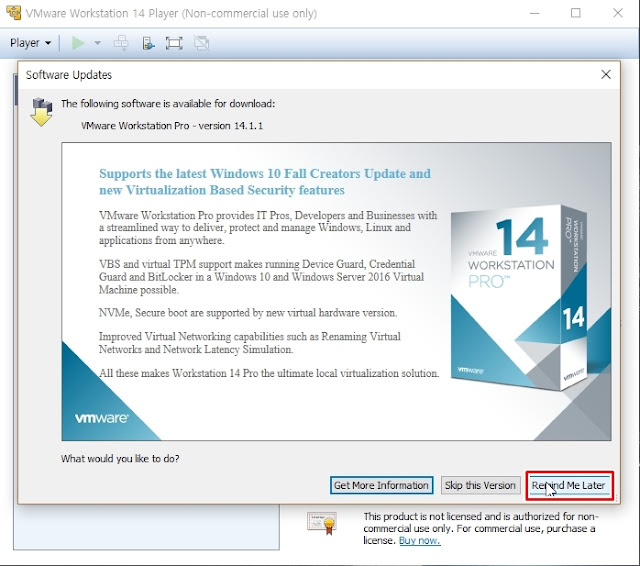Click the VMware Player title bar icon

[x=13, y=13]
